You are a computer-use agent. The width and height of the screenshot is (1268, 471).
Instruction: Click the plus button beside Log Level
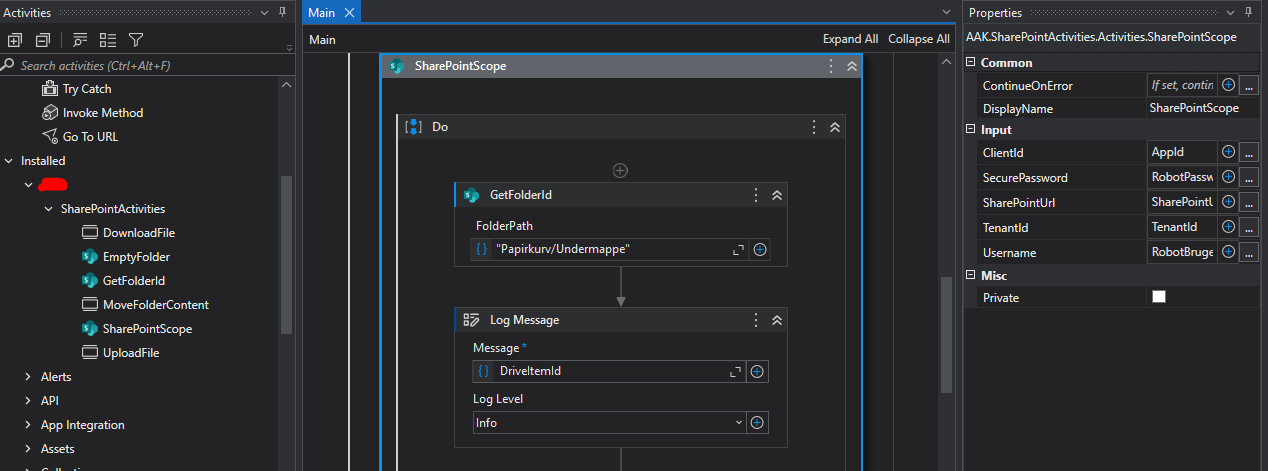(x=758, y=422)
